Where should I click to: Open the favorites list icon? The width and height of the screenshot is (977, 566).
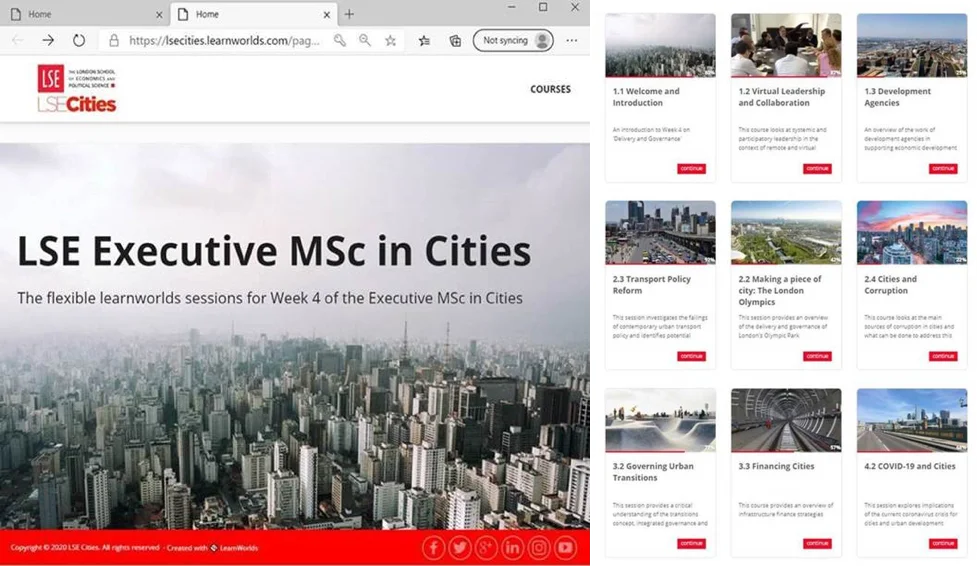click(x=424, y=41)
